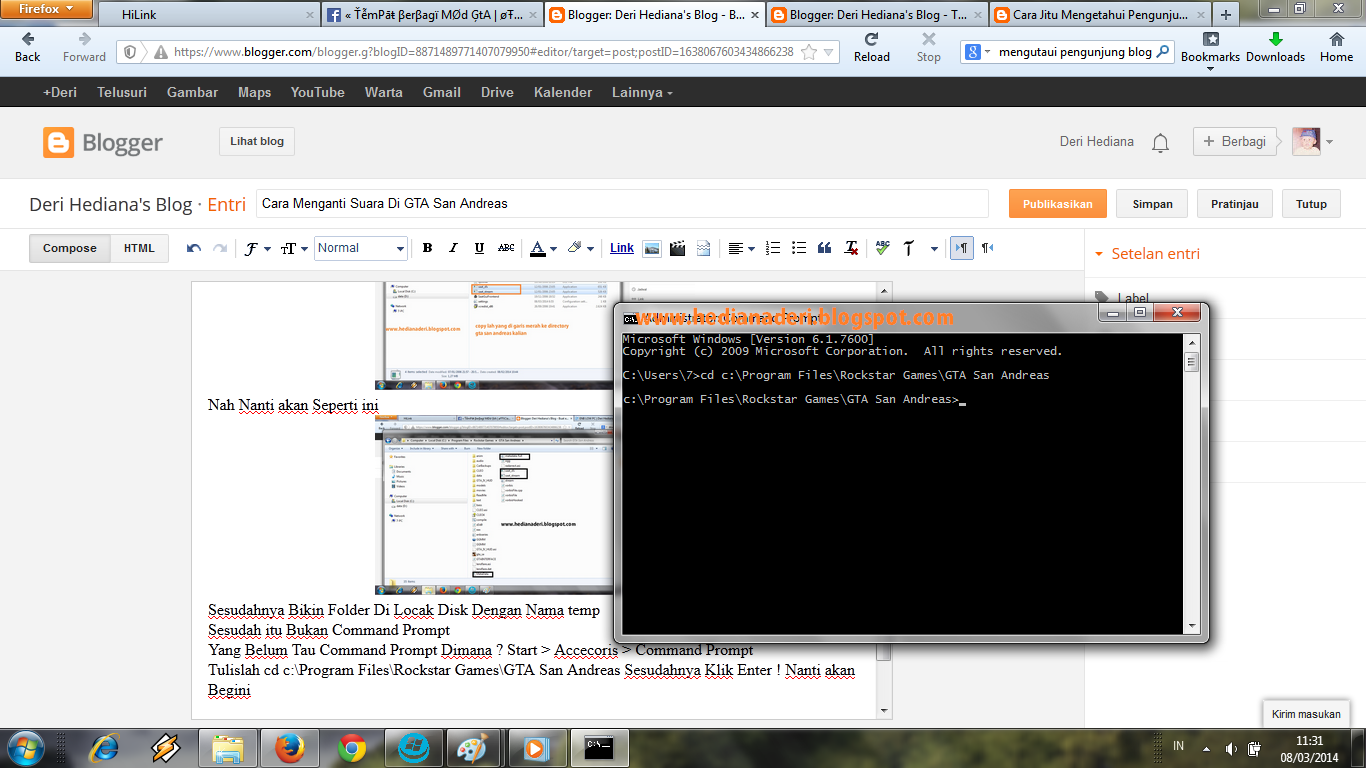Insert a numbered list
Image resolution: width=1366 pixels, height=769 pixels.
773,248
